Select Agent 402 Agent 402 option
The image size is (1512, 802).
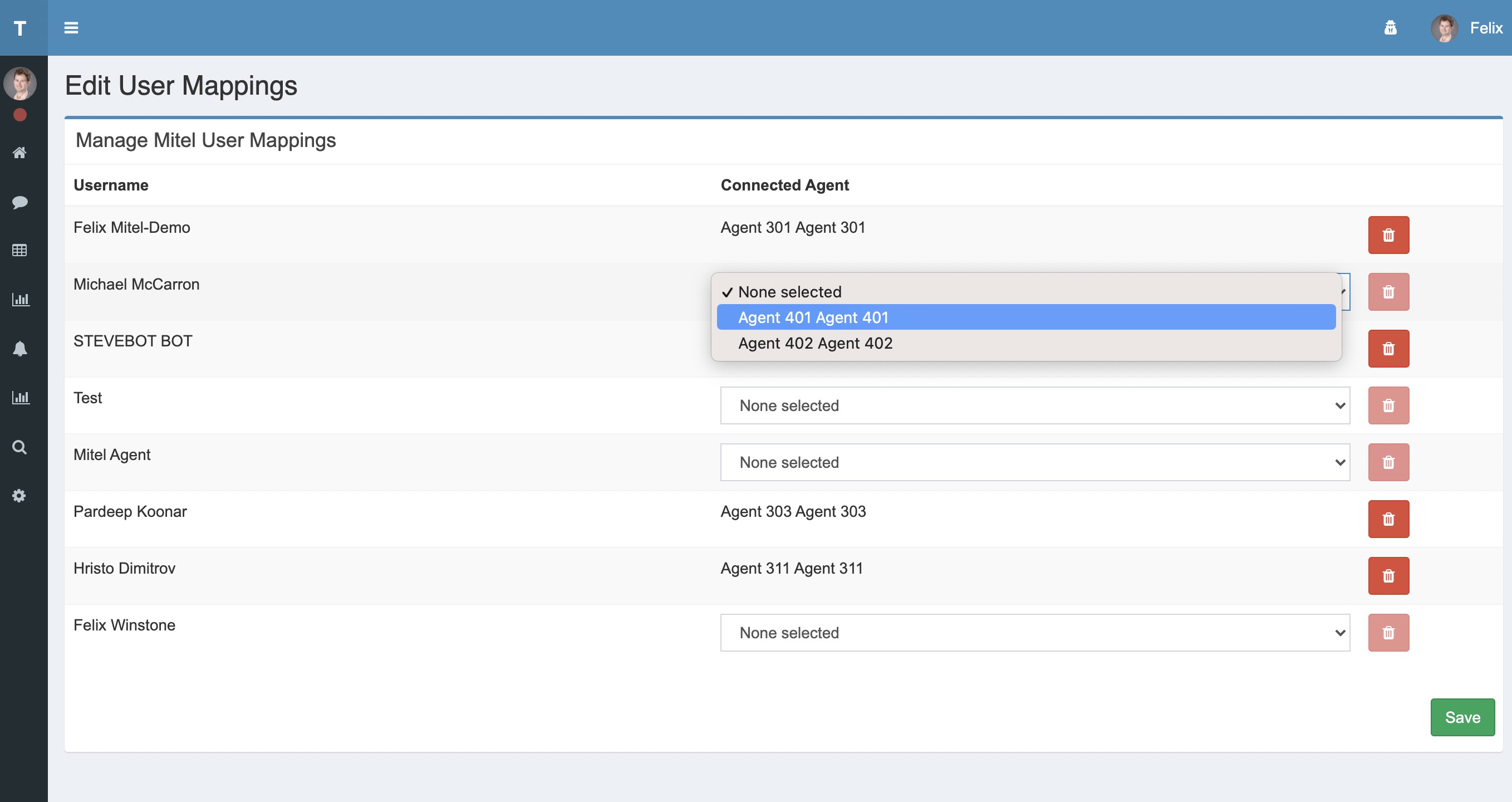[1026, 343]
